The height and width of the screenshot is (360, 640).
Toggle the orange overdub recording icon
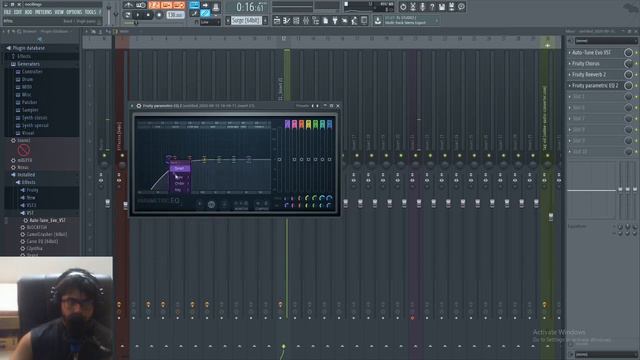point(167,5)
